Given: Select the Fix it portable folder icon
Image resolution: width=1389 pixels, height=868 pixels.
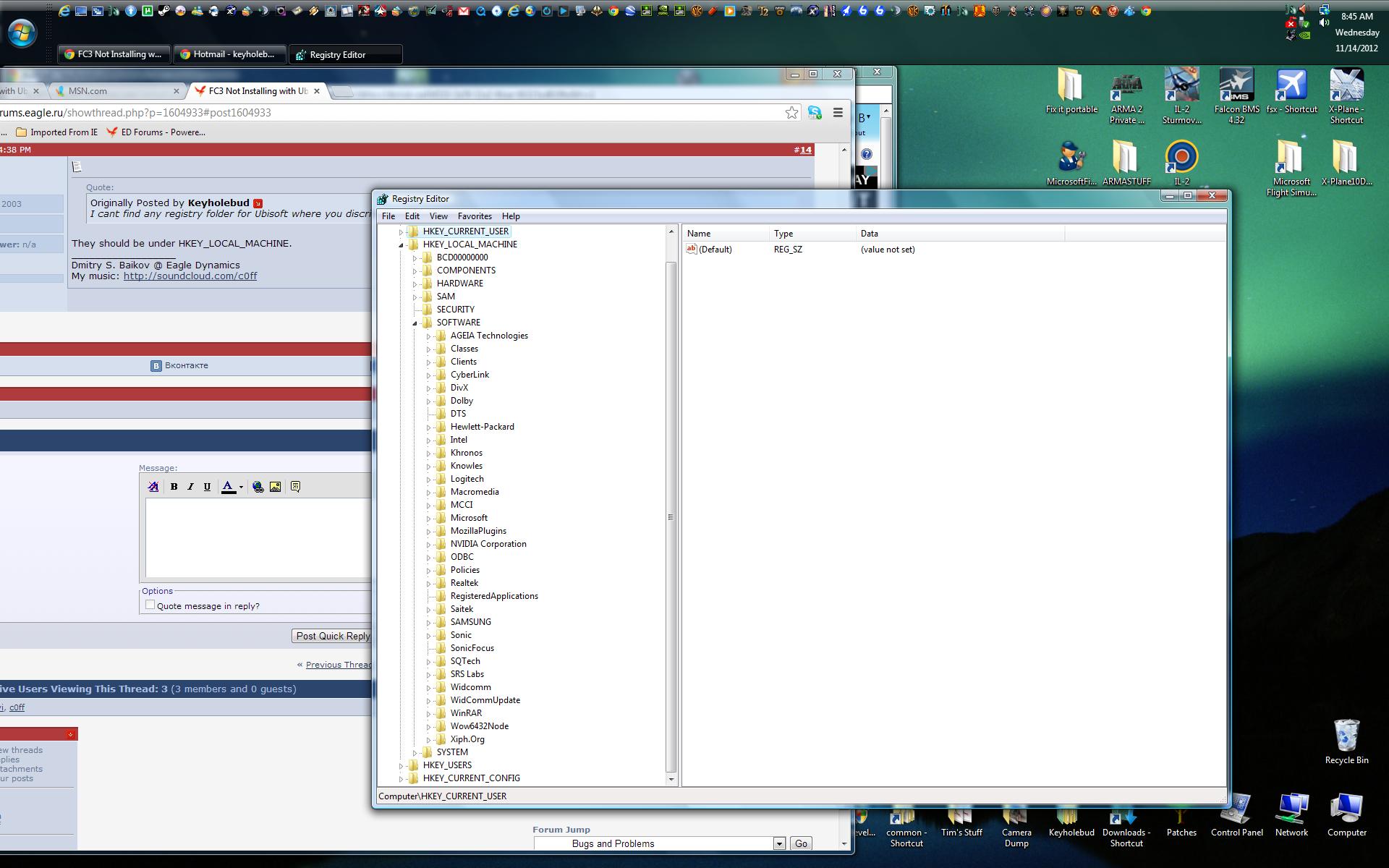Looking at the screenshot, I should [x=1071, y=91].
